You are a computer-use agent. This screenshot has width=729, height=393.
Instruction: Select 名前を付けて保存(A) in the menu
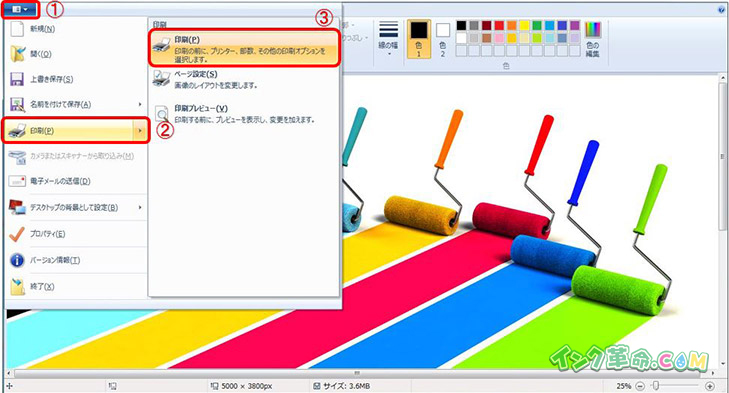click(x=70, y=105)
